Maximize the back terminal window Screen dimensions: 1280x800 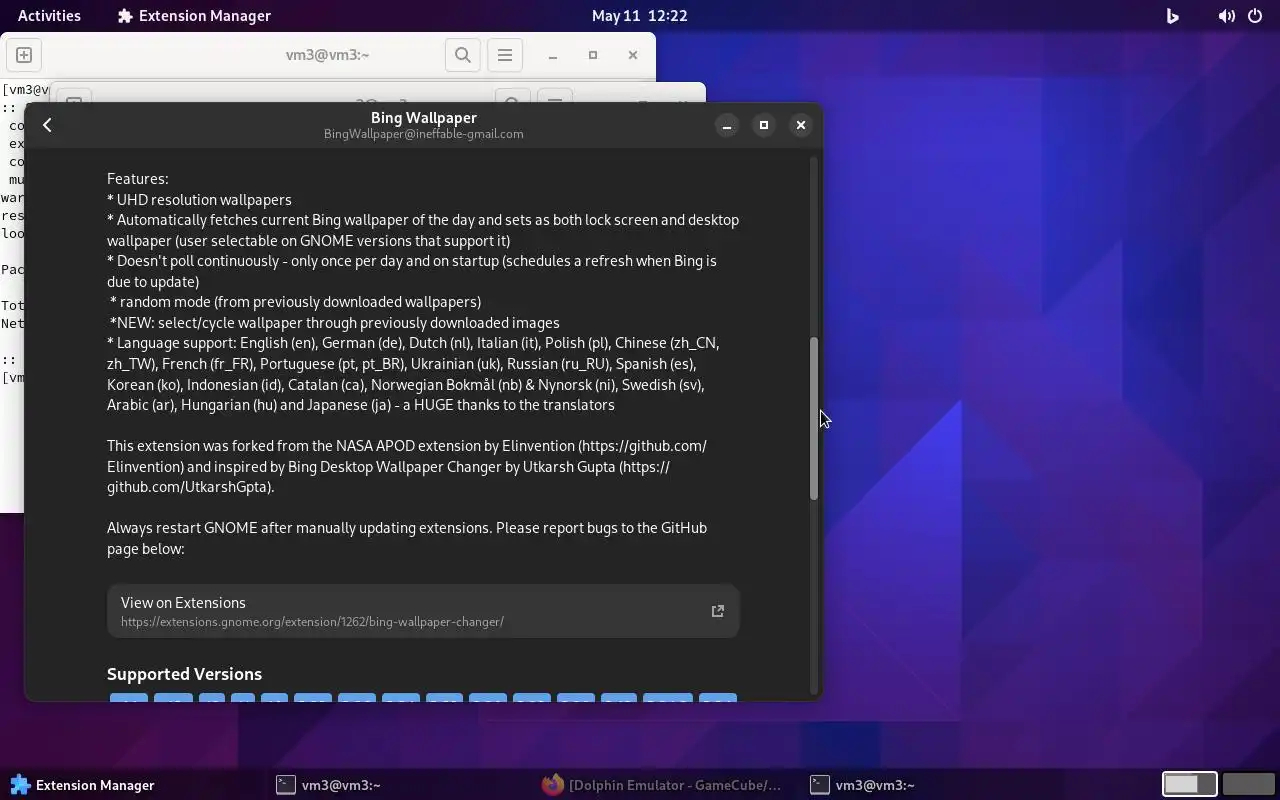coord(593,55)
